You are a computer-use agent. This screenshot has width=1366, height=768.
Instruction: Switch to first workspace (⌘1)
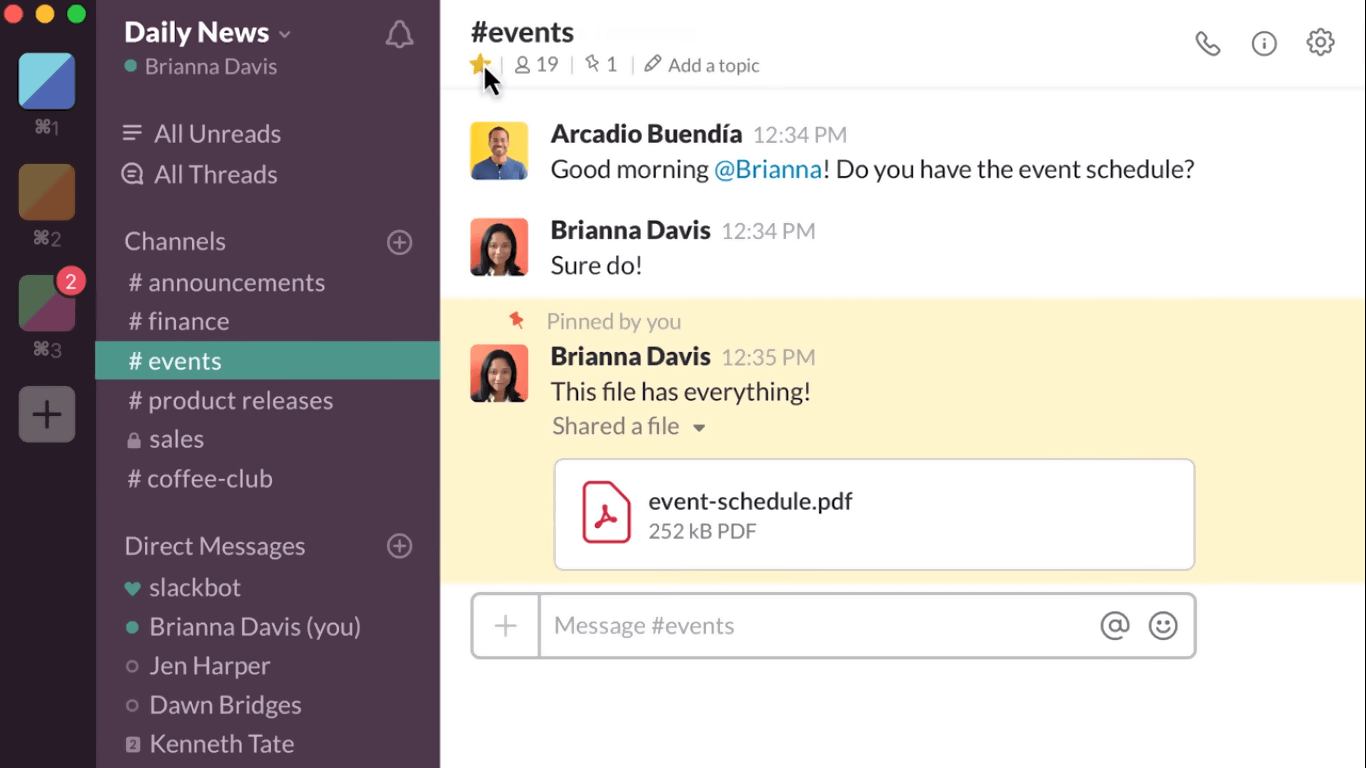47,81
